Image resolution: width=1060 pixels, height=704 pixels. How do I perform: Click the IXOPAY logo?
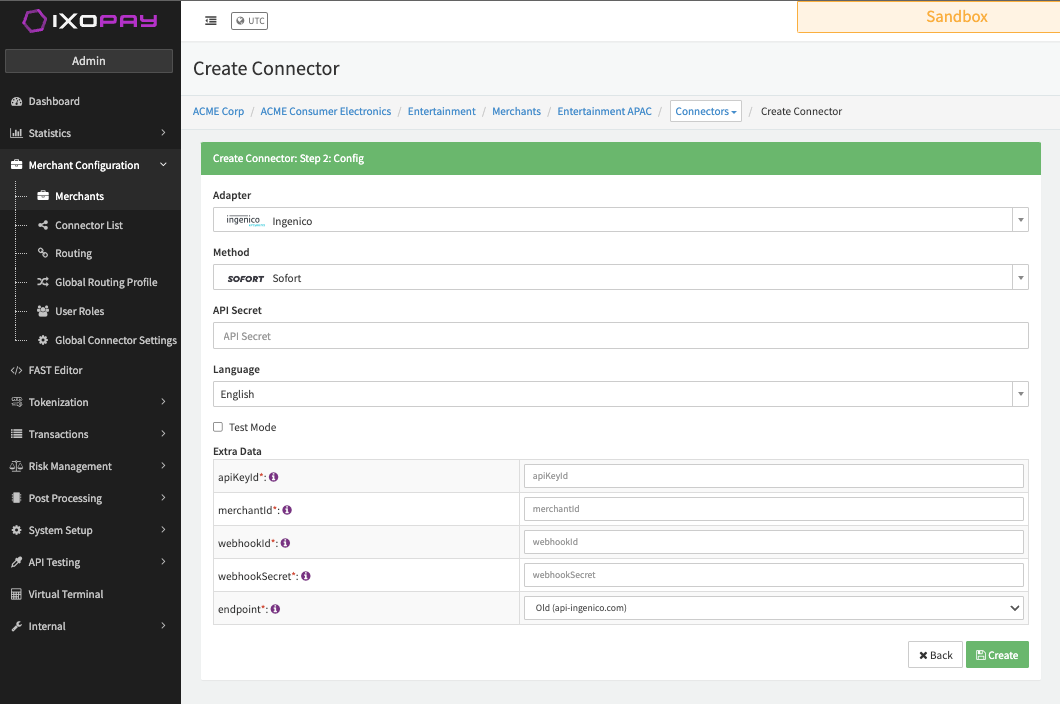(x=90, y=20)
